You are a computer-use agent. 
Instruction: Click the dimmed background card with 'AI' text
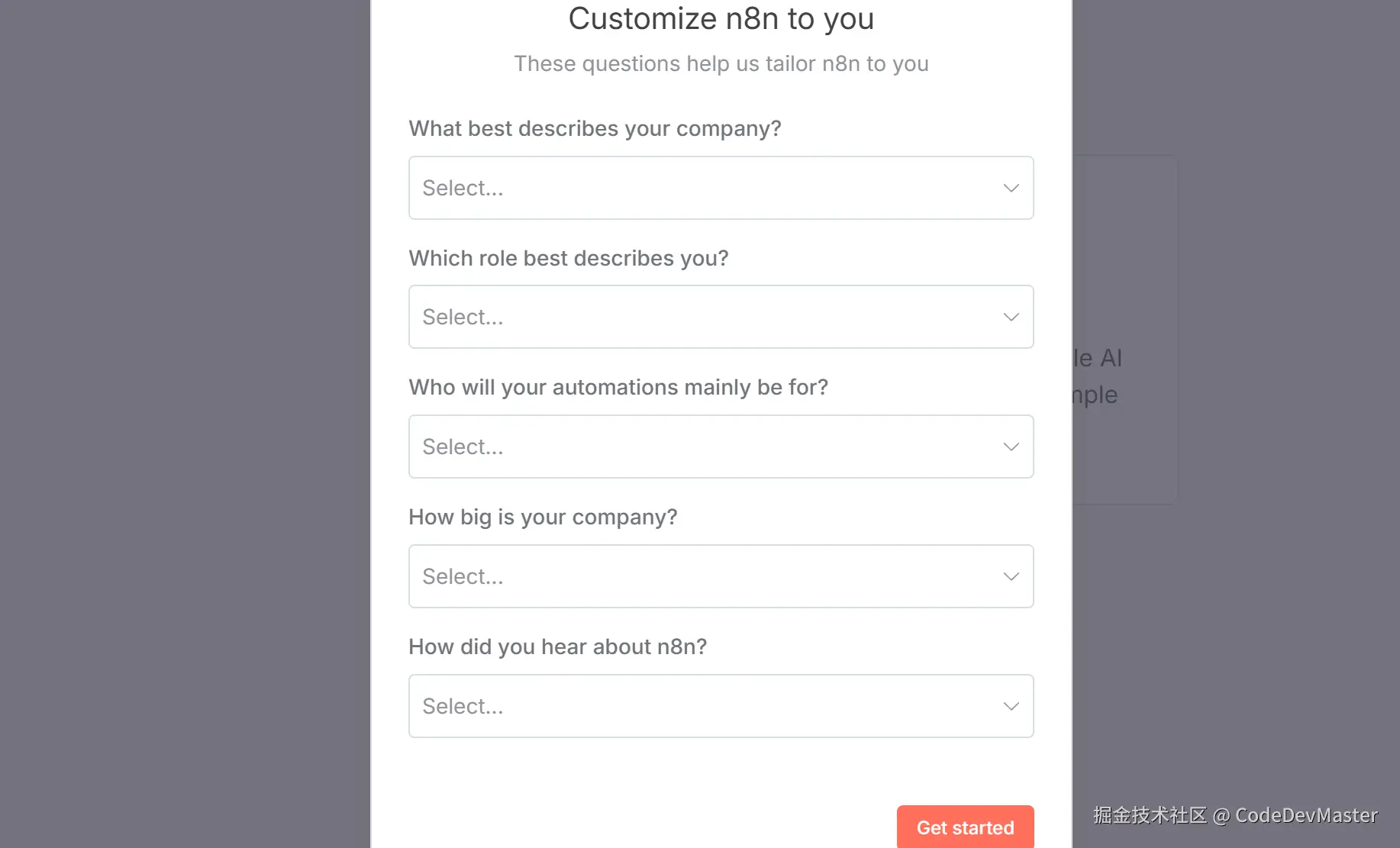[x=1124, y=330]
